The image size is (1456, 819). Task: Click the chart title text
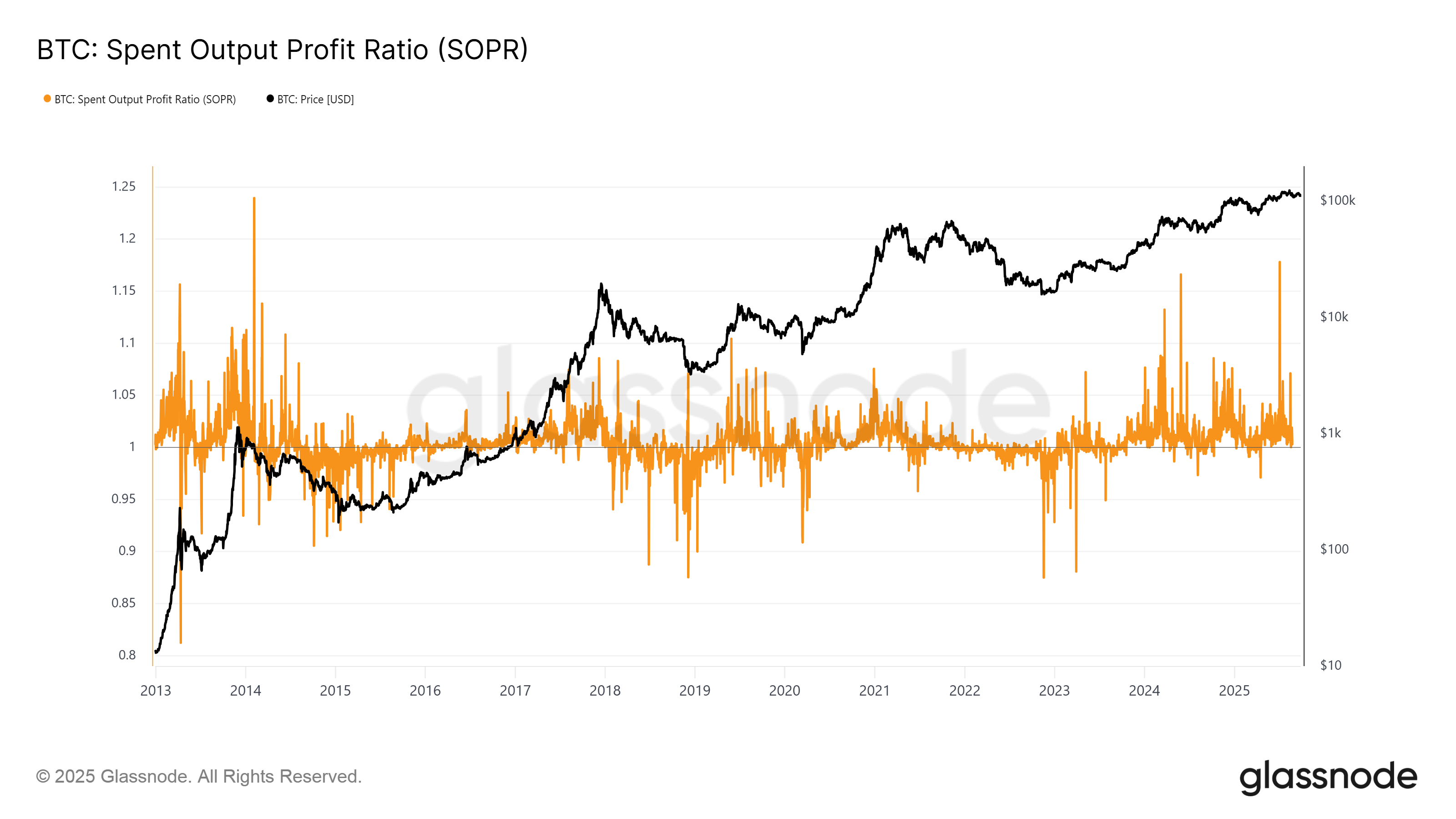pyautogui.click(x=282, y=50)
